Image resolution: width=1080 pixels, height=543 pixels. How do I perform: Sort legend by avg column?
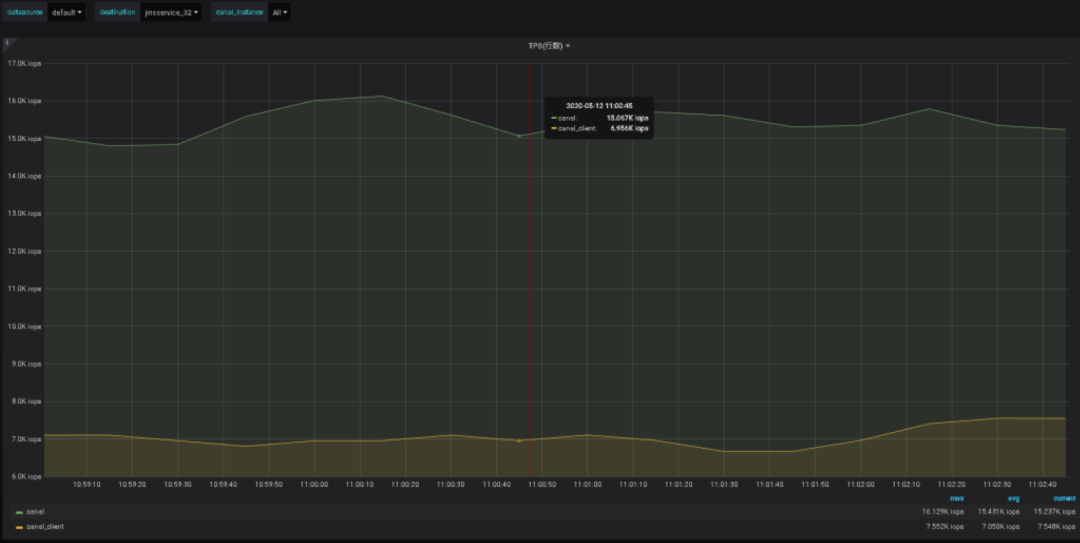coord(1012,497)
